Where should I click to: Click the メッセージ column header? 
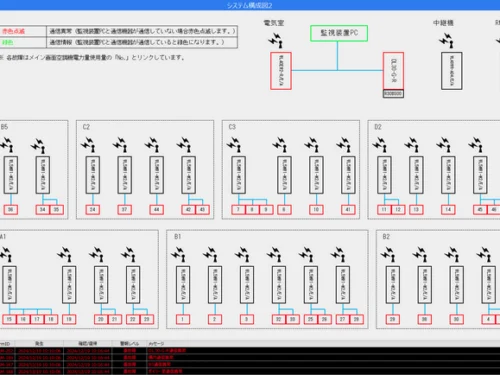coord(156,343)
